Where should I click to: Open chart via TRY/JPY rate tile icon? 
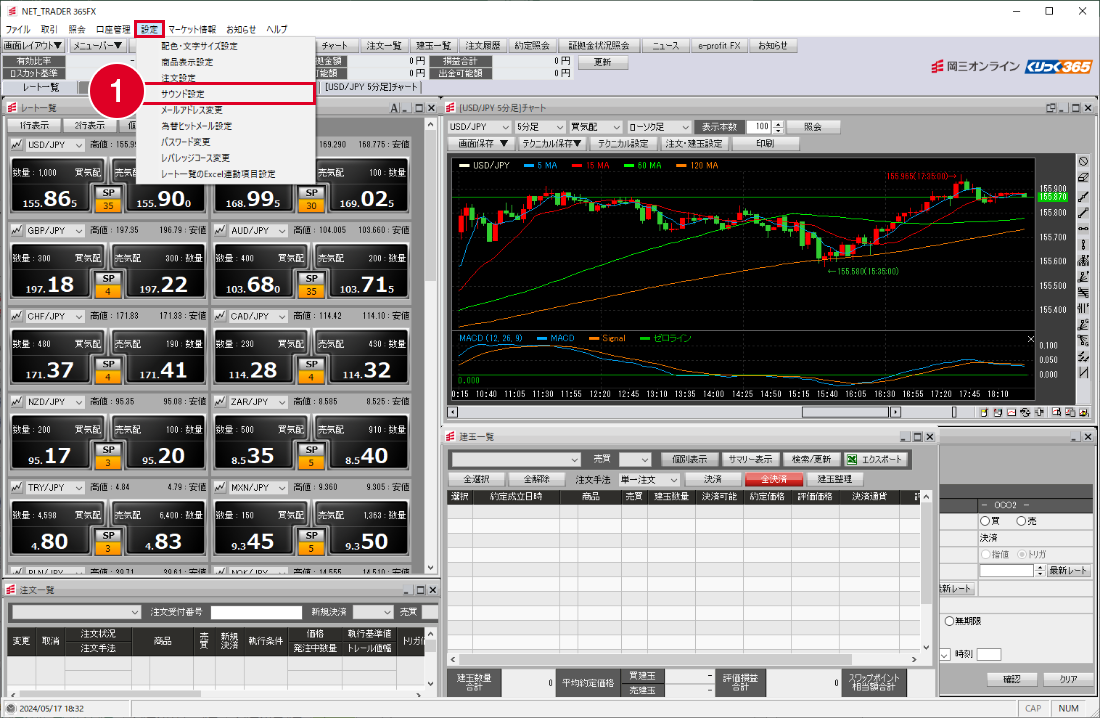pyautogui.click(x=16, y=487)
